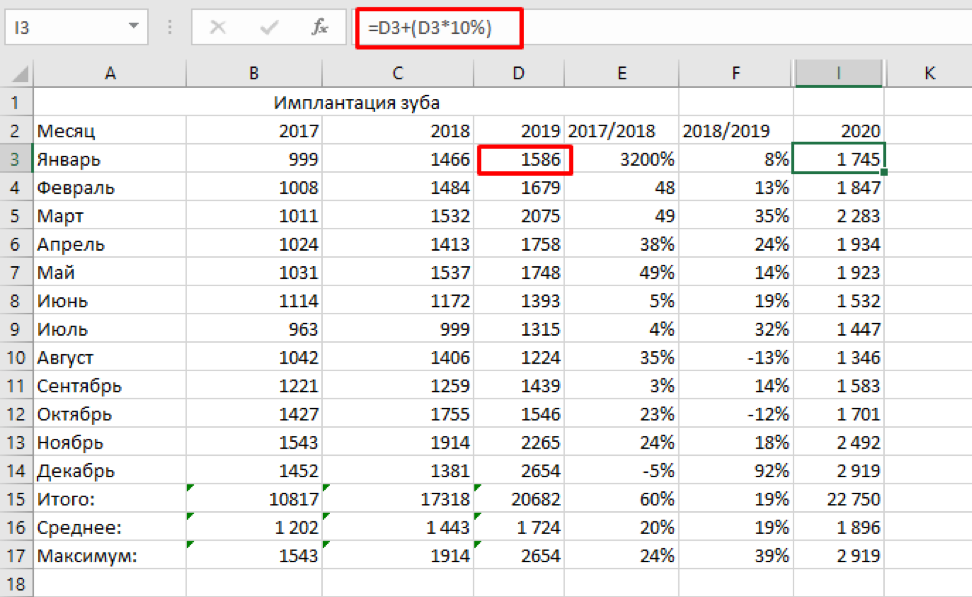Viewport: 972px width, 597px height.
Task: Select the cell showing 39%
Action: [736, 555]
